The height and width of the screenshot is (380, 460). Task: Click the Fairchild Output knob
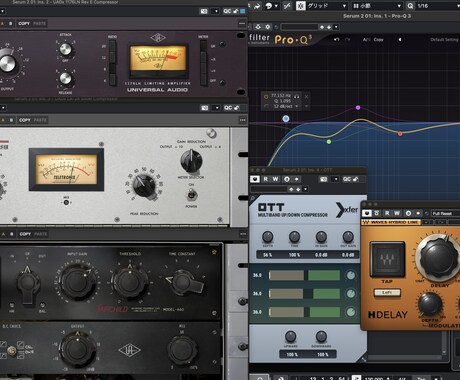[x=77, y=349]
